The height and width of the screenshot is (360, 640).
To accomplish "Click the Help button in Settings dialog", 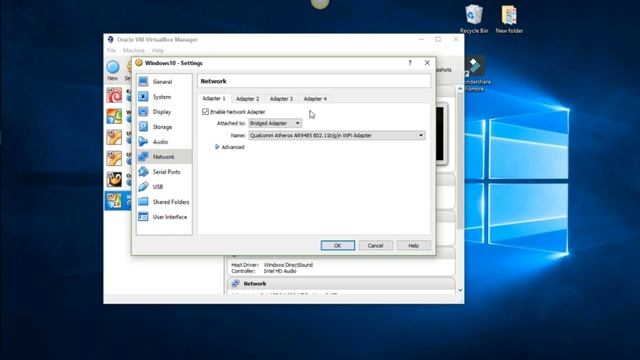I will click(413, 245).
